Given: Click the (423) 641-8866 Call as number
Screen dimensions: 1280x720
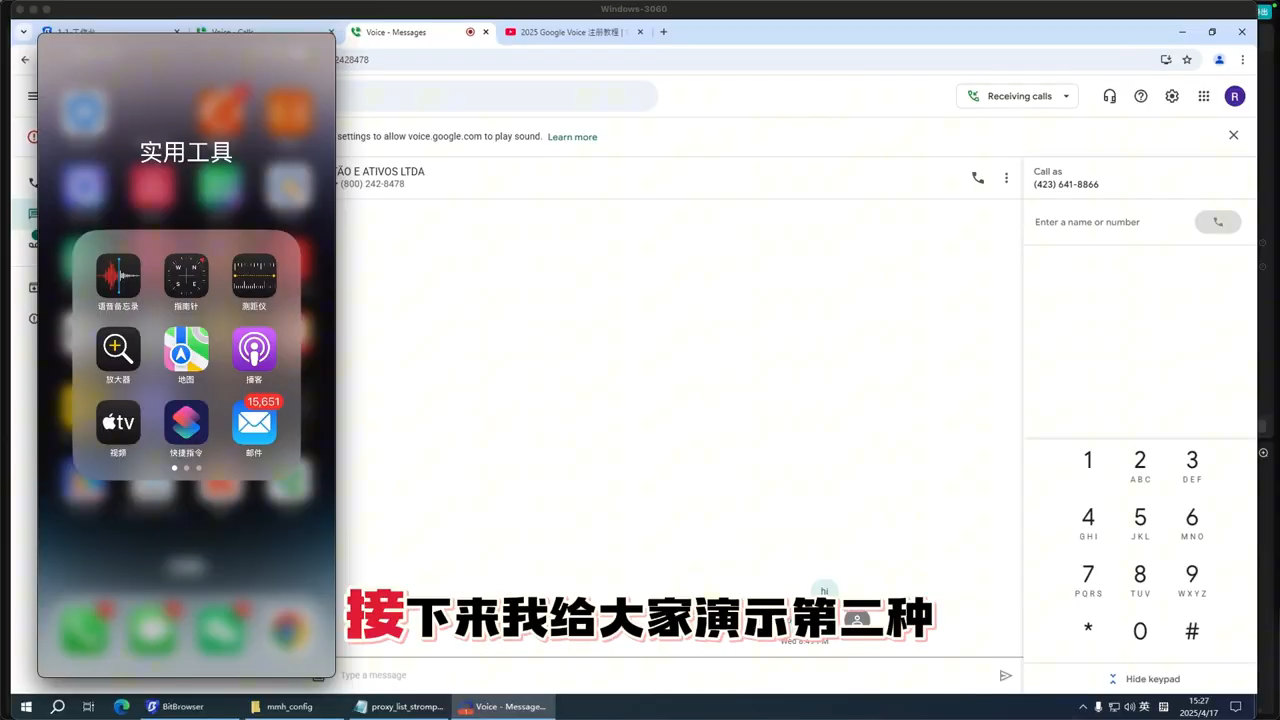Looking at the screenshot, I should point(1066,185).
